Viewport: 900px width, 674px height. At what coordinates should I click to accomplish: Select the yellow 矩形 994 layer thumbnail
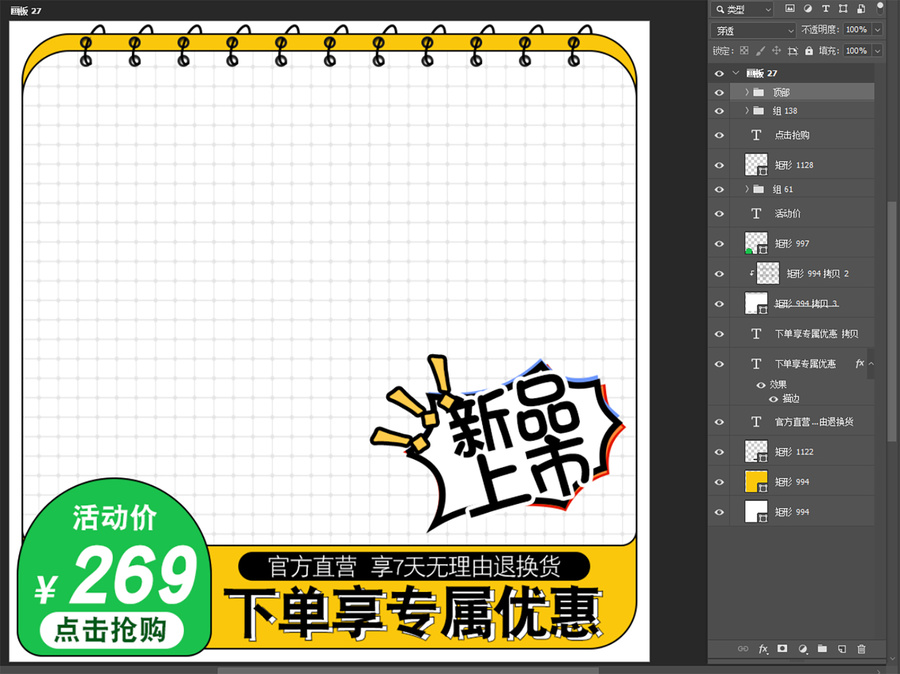coord(756,482)
